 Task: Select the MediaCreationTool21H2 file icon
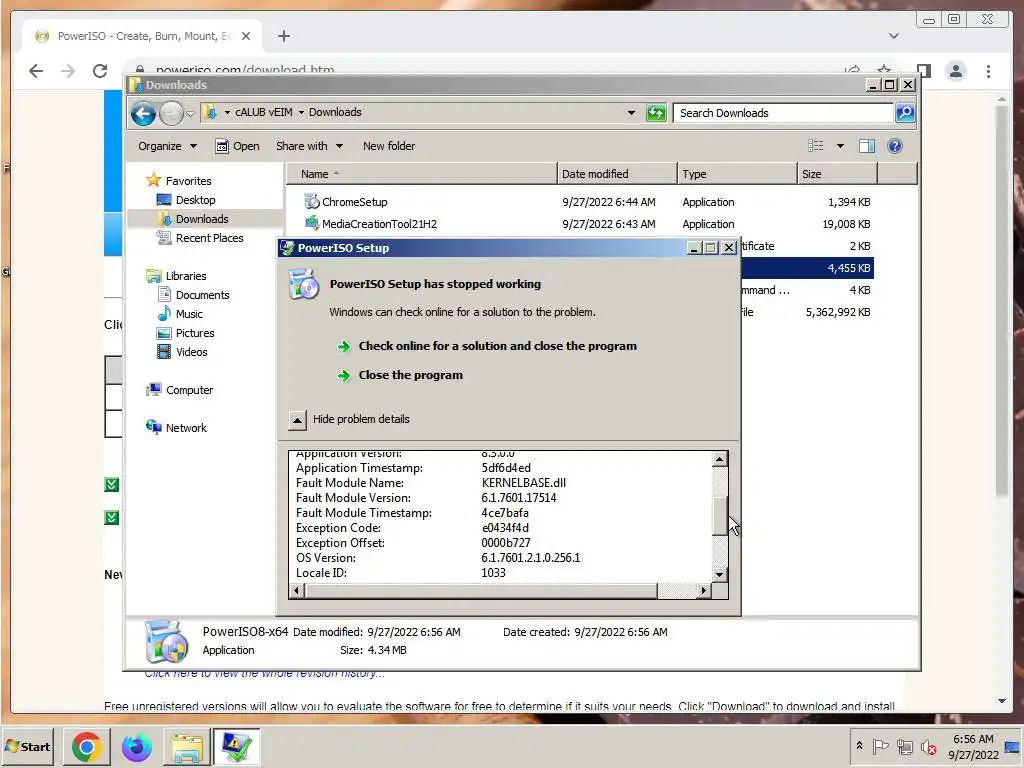pos(312,223)
